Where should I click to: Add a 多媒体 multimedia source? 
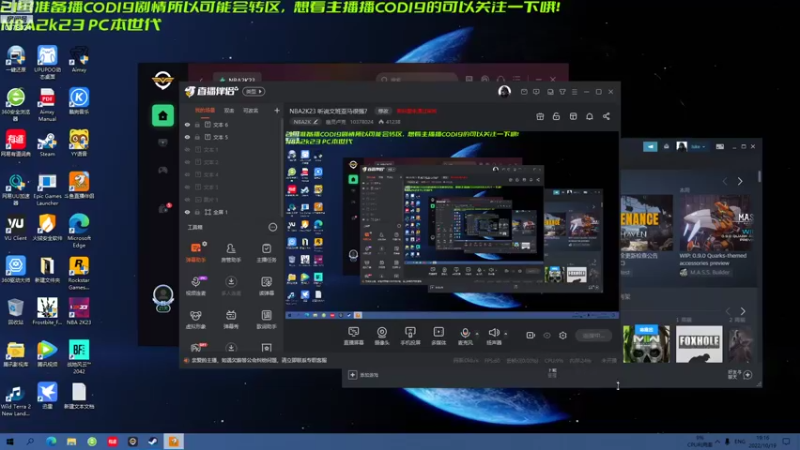click(438, 336)
